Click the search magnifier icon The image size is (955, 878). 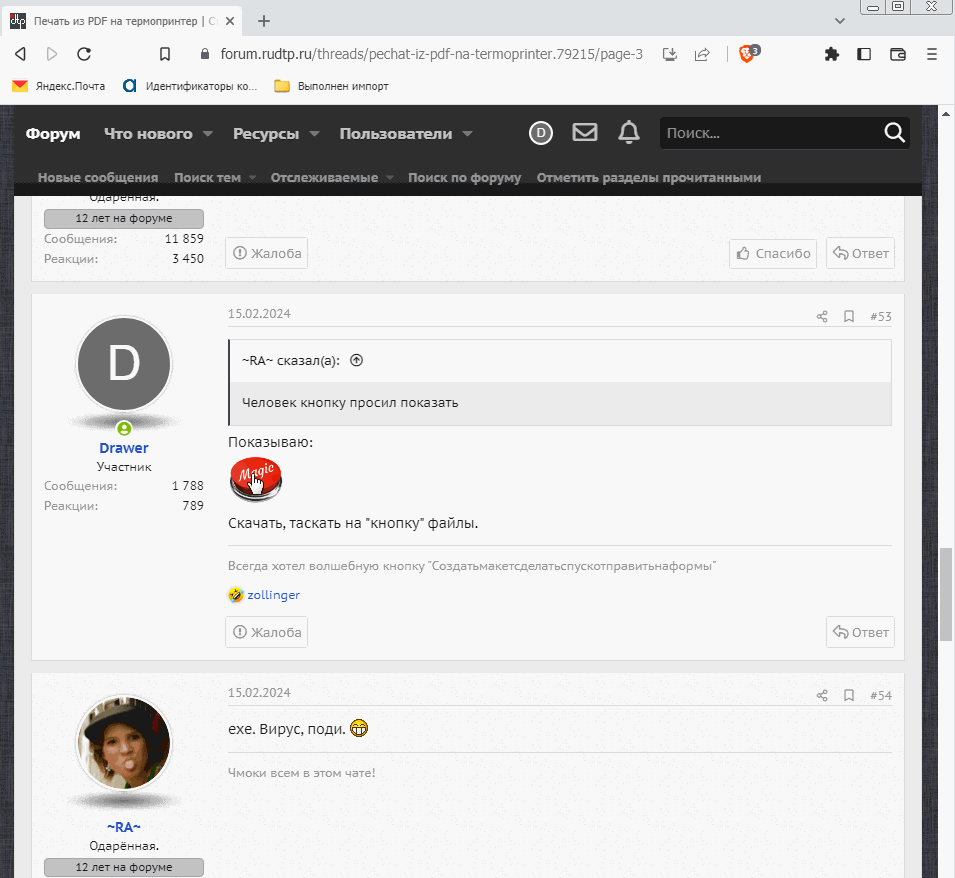[894, 133]
